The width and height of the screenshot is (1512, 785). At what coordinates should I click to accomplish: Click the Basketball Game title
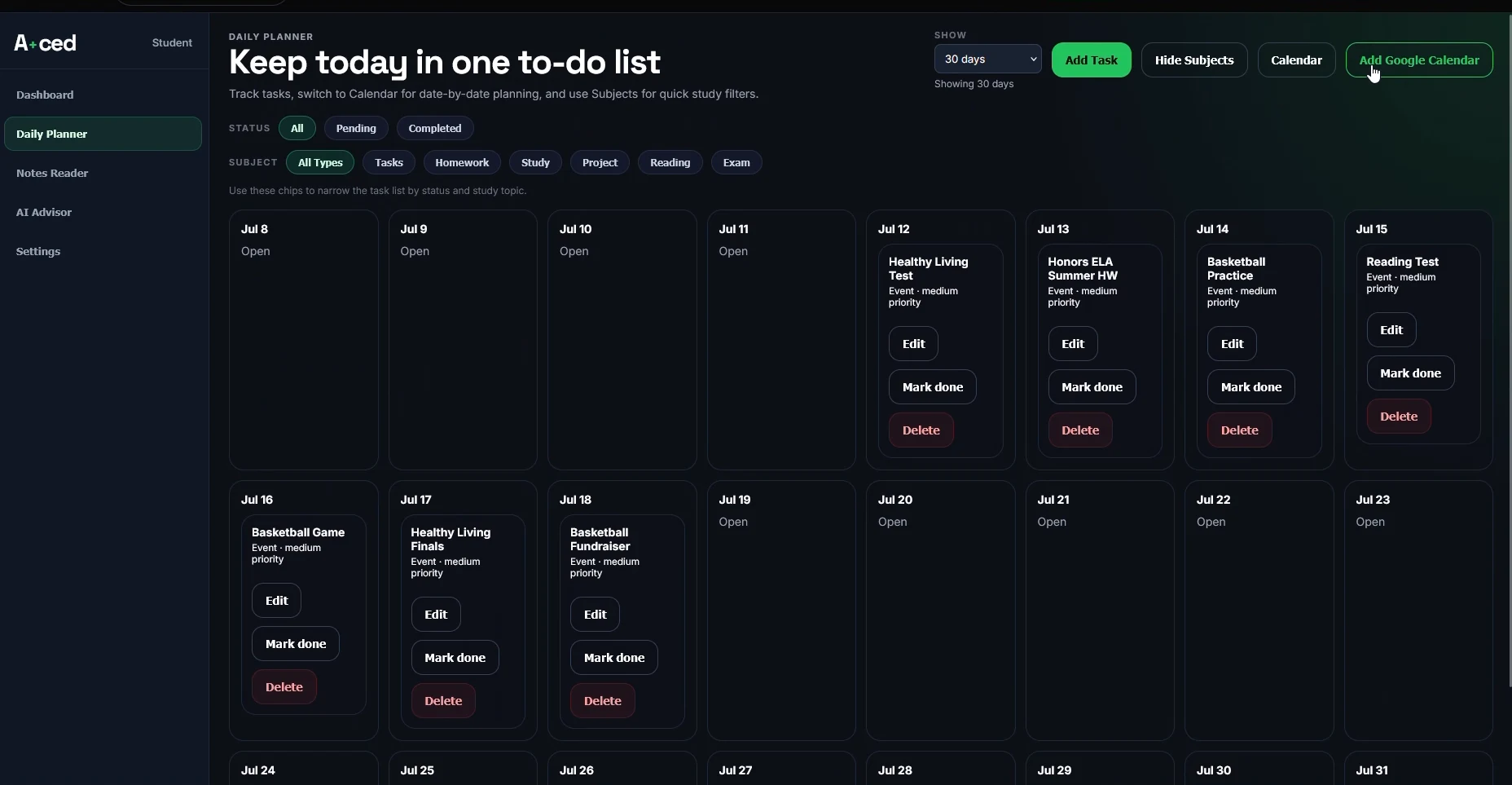point(298,532)
